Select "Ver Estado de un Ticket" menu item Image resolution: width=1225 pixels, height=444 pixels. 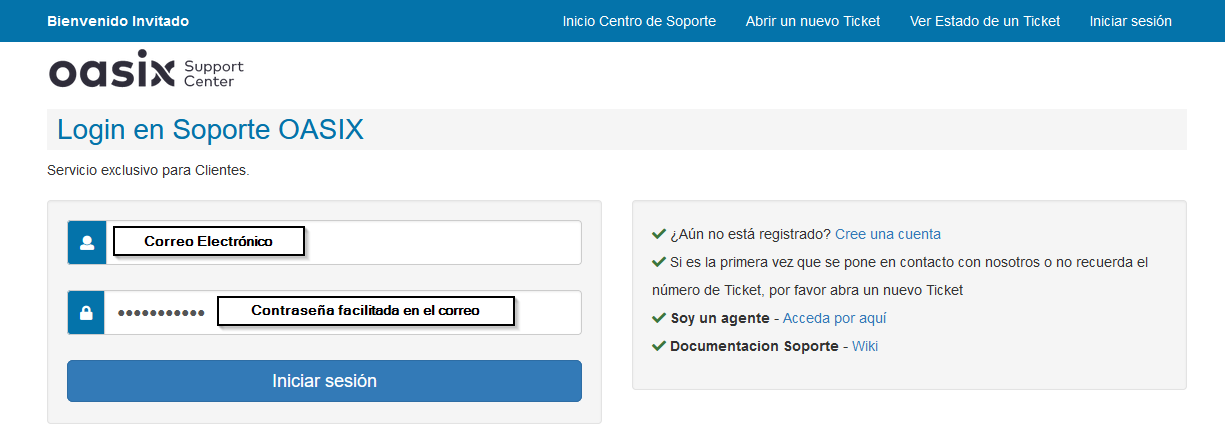(x=985, y=21)
